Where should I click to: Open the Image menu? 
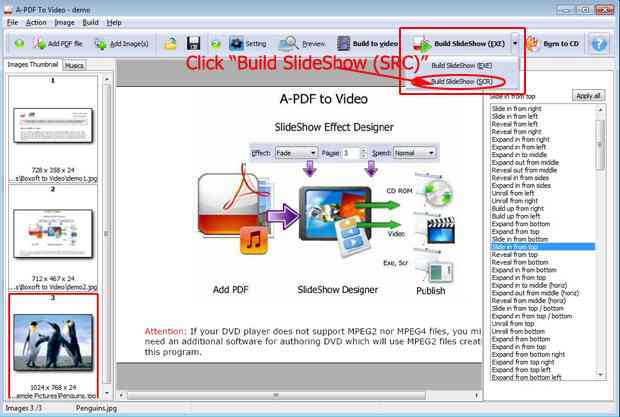(64, 23)
